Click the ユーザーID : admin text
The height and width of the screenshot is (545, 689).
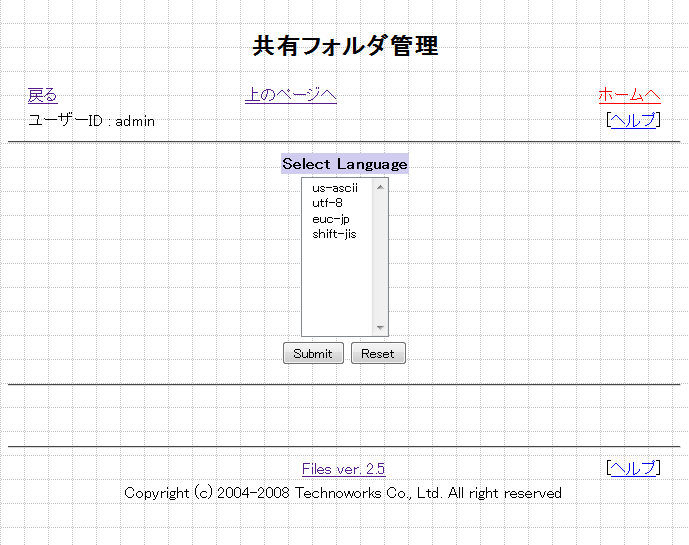91,121
